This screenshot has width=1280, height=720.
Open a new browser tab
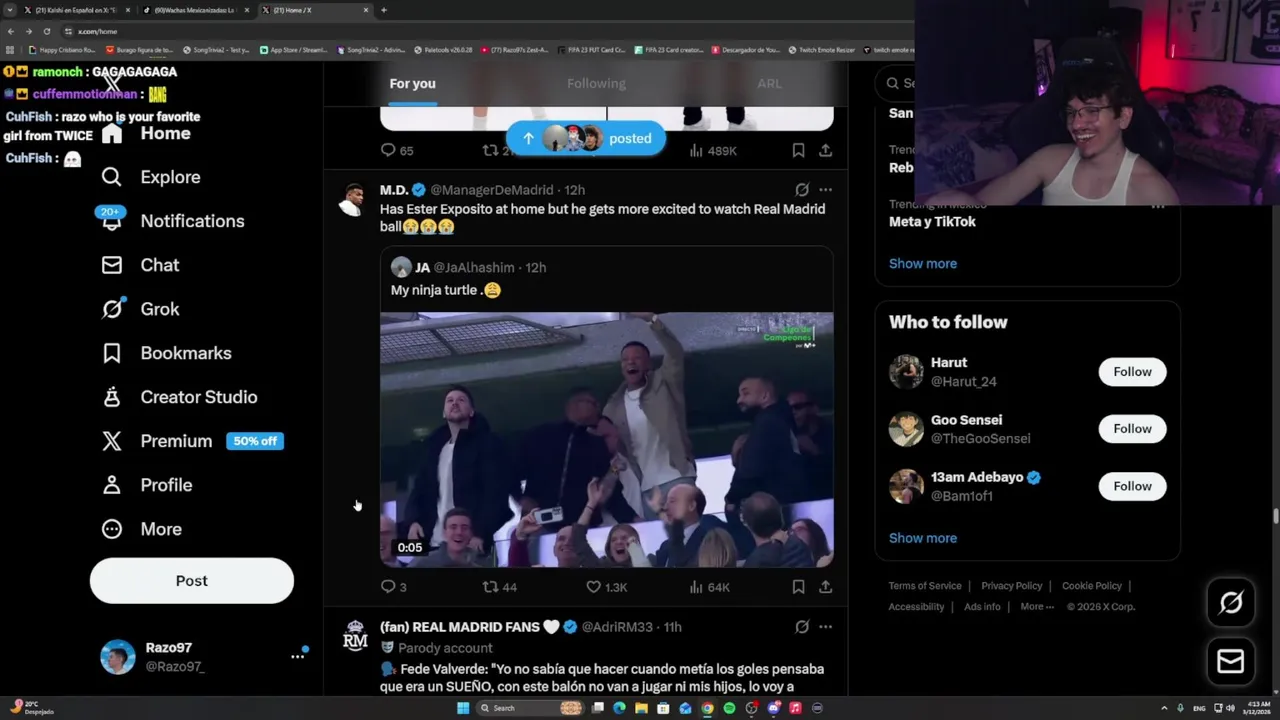point(384,10)
